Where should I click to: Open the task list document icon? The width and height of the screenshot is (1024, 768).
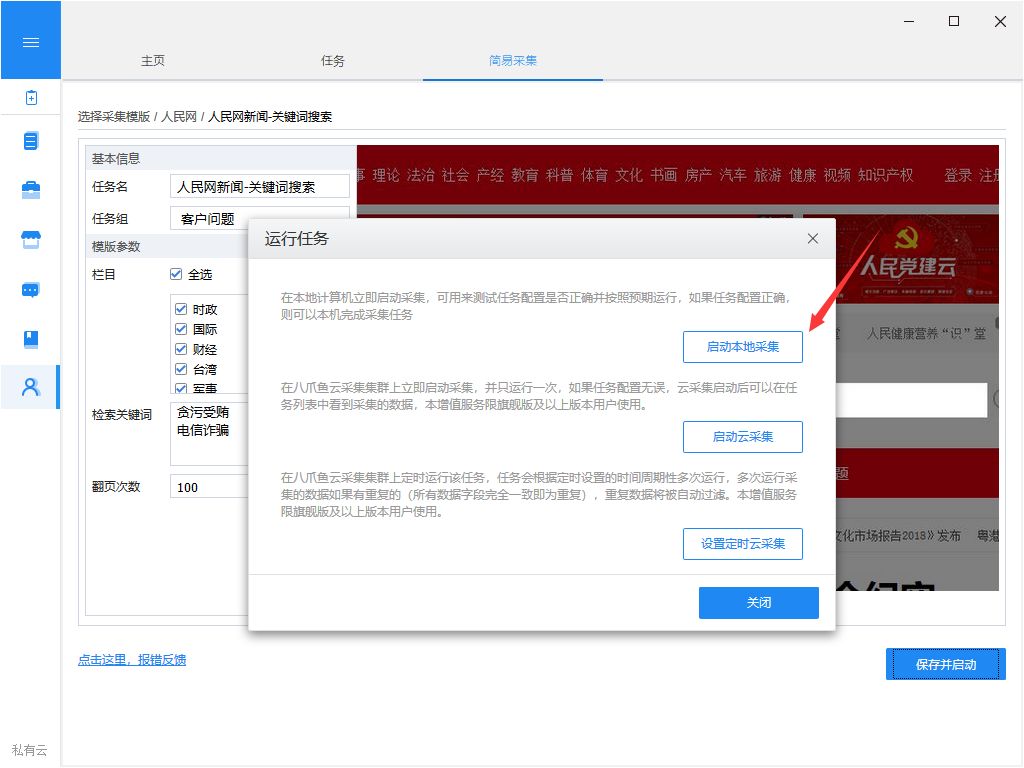(31, 141)
